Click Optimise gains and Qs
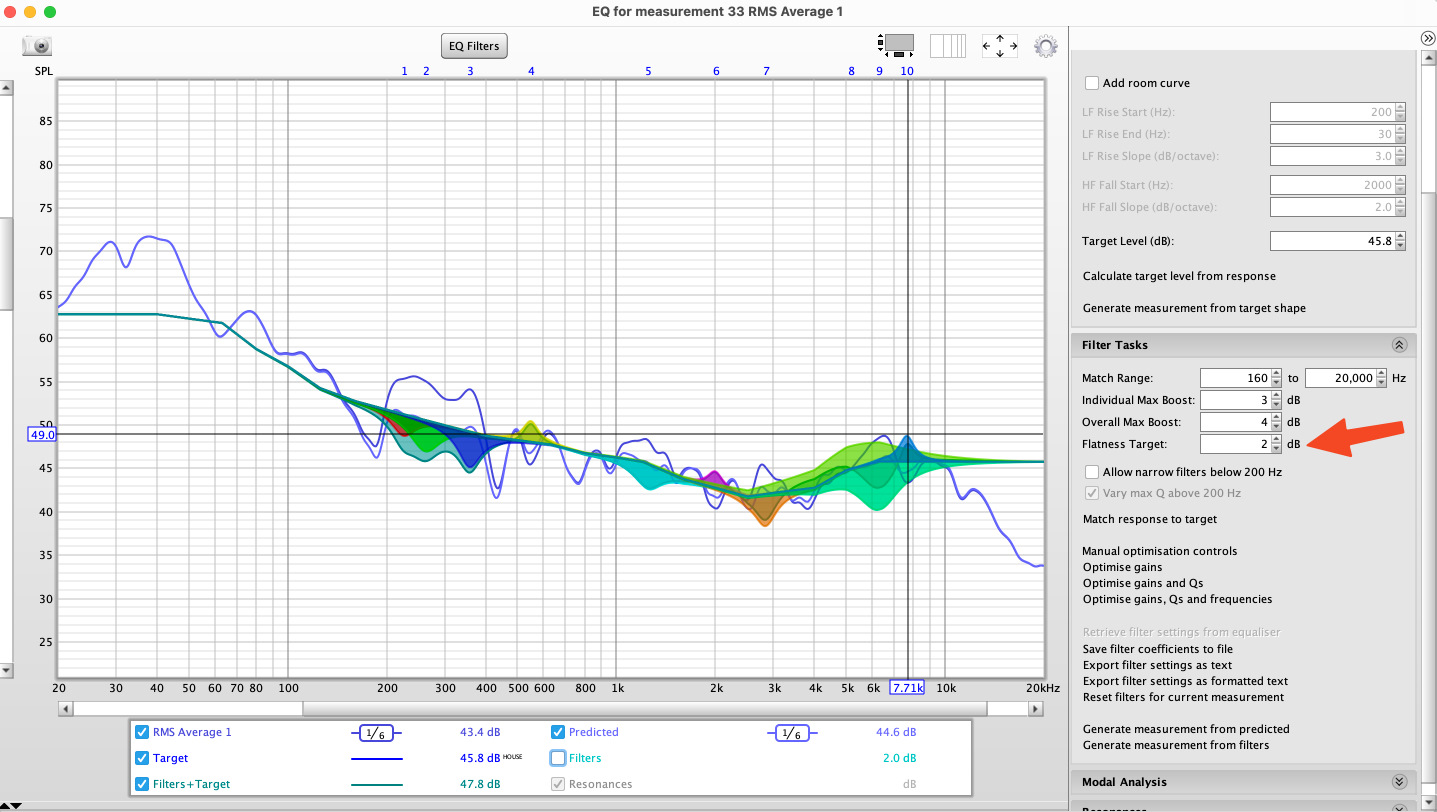Image resolution: width=1437 pixels, height=812 pixels. [1142, 583]
